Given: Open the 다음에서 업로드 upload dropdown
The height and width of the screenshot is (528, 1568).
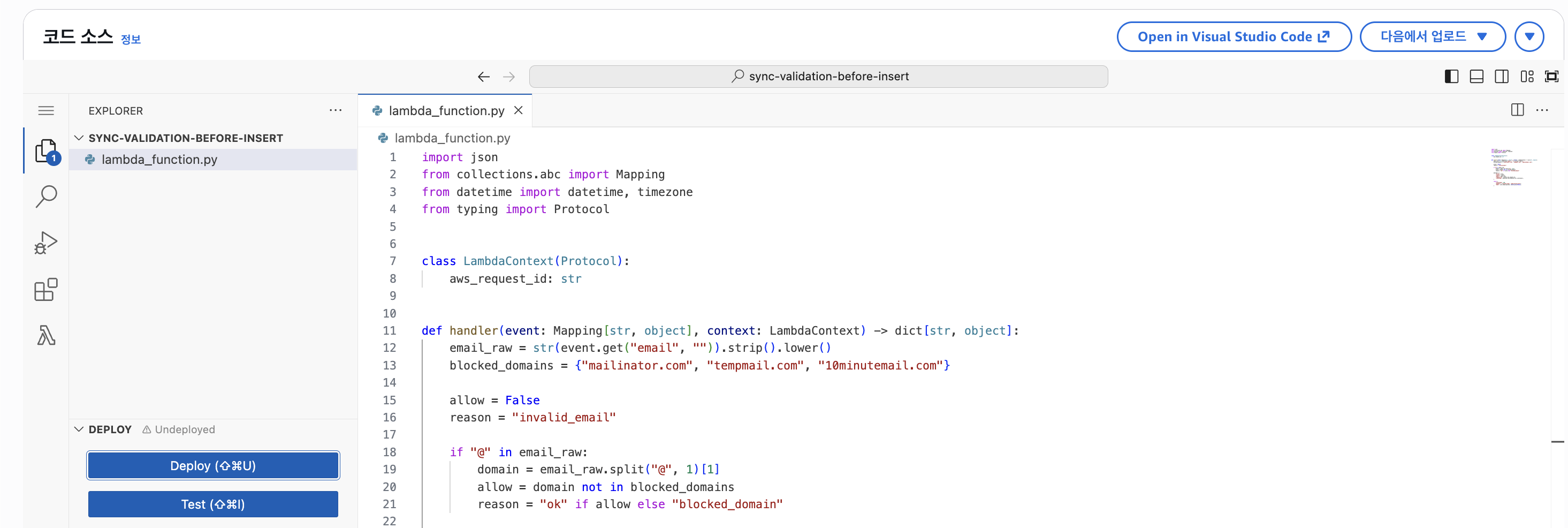Looking at the screenshot, I should pyautogui.click(x=1432, y=36).
